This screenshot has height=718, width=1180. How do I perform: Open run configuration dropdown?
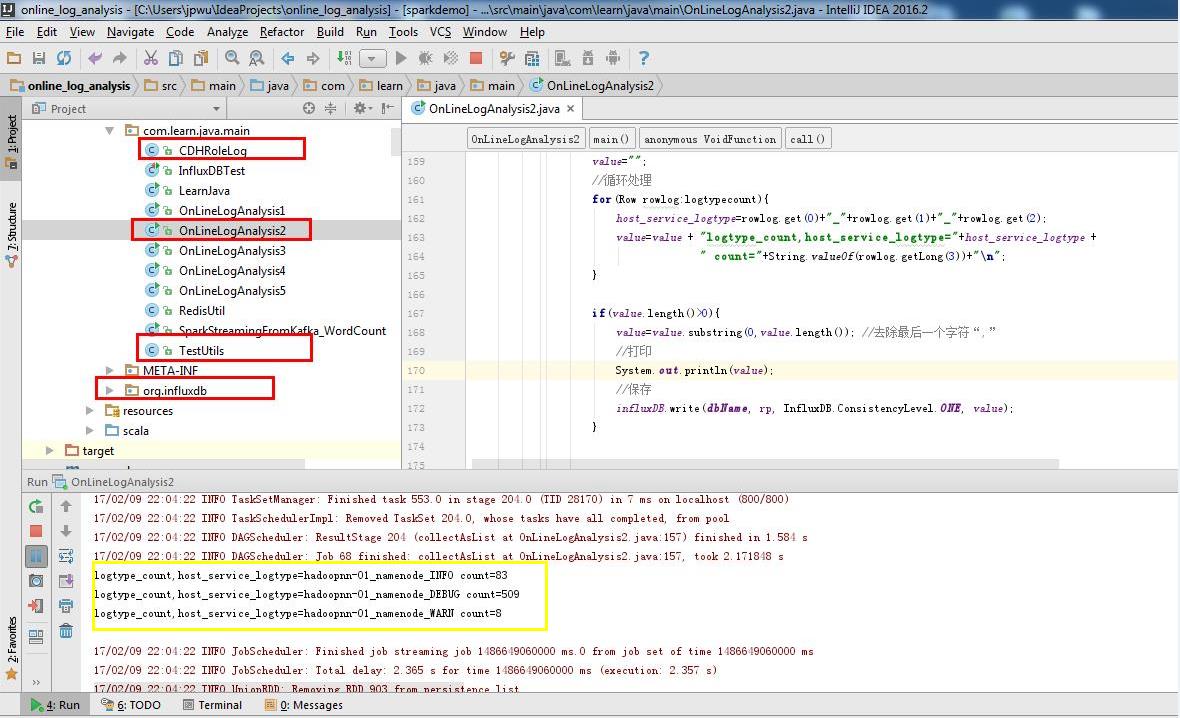373,58
